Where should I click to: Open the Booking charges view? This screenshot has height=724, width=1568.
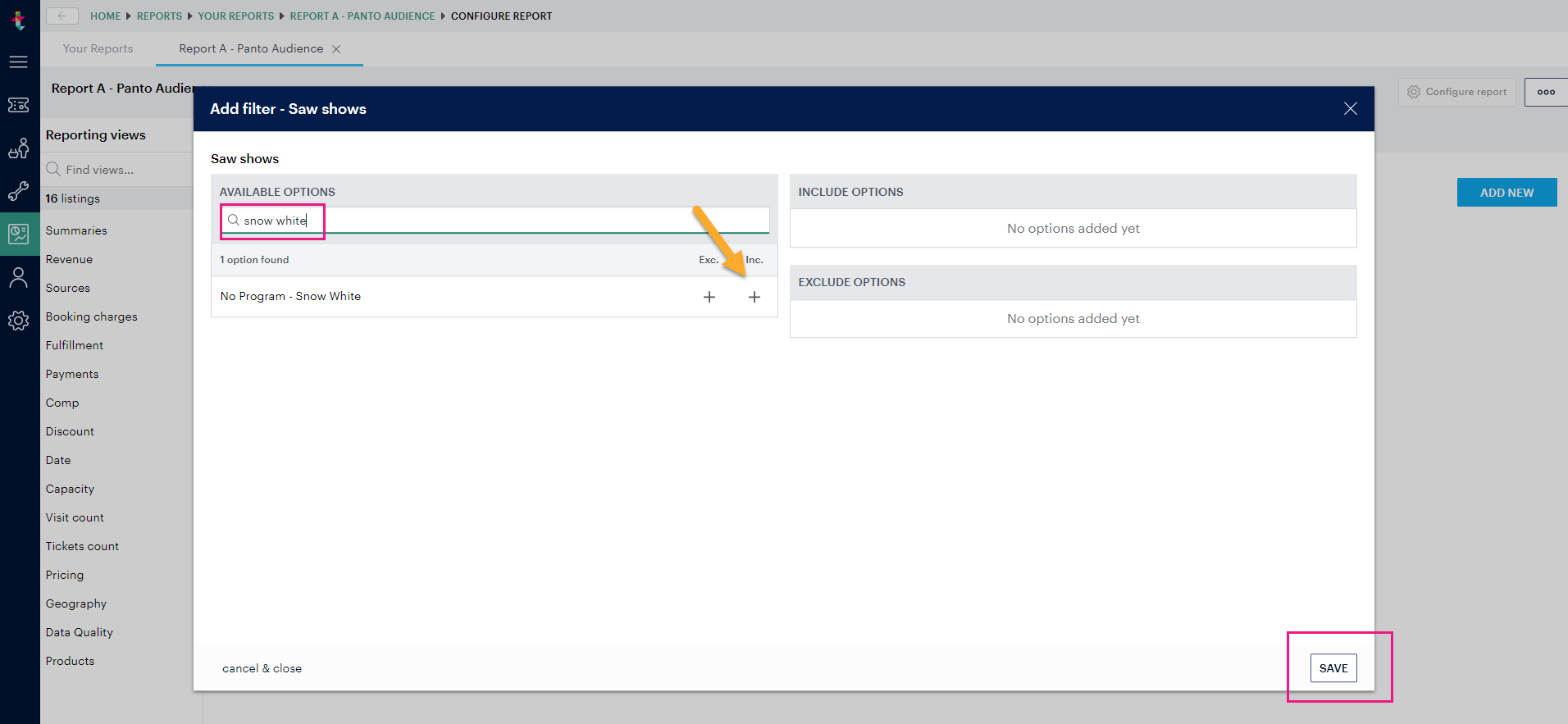pos(91,316)
